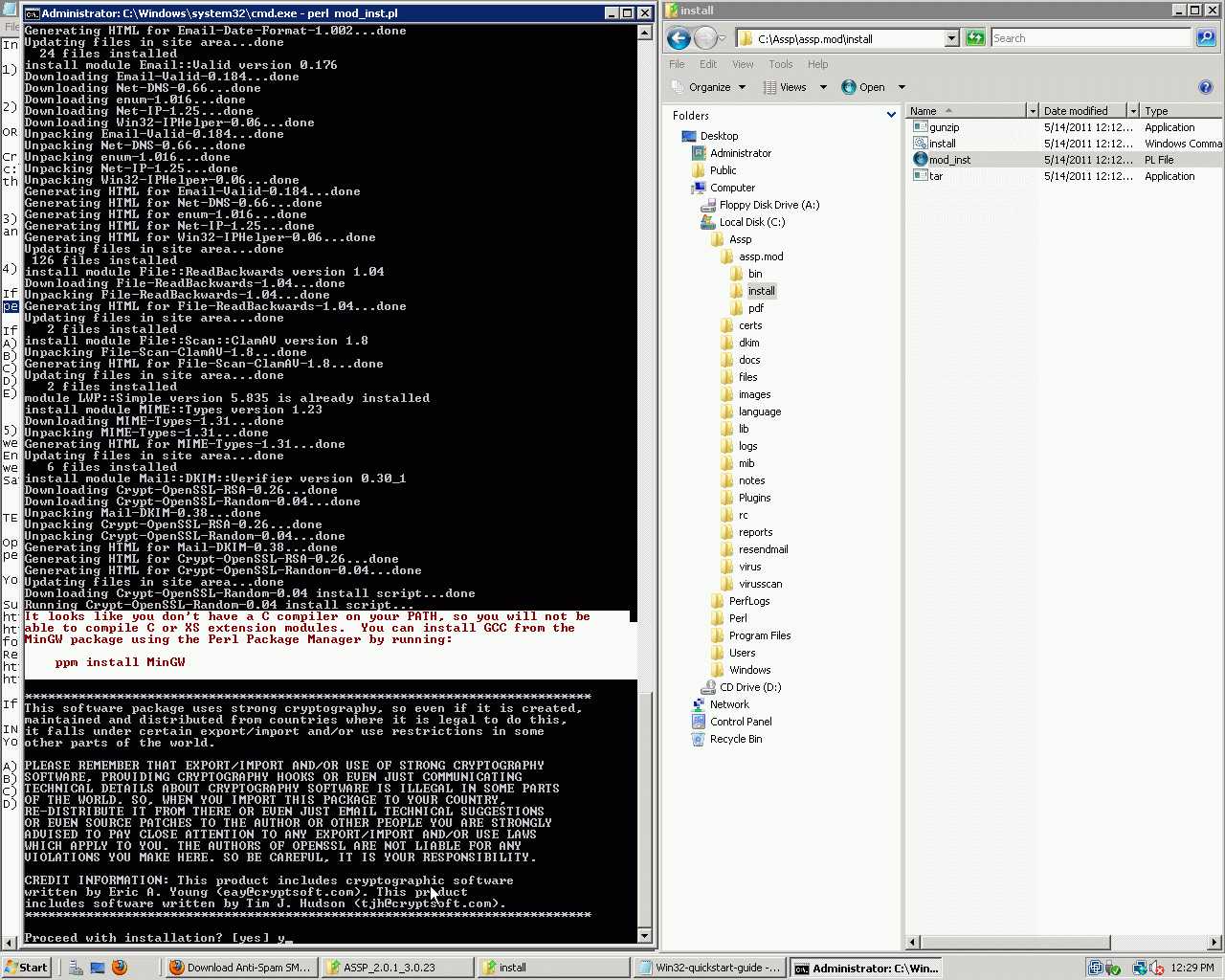Viewport: 1225px width, 980px height.
Task: Switch to the install folder taskbar button
Action: coord(553,968)
